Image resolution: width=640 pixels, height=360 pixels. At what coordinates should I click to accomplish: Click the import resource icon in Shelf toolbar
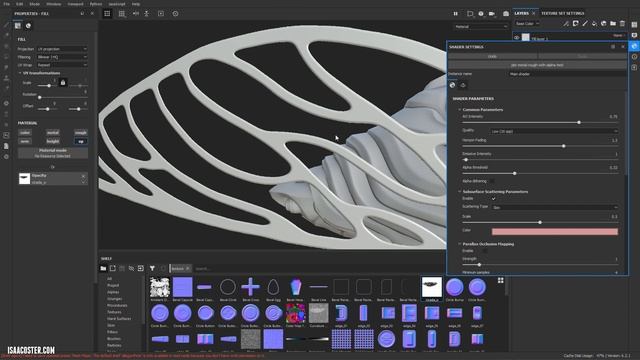point(141,268)
